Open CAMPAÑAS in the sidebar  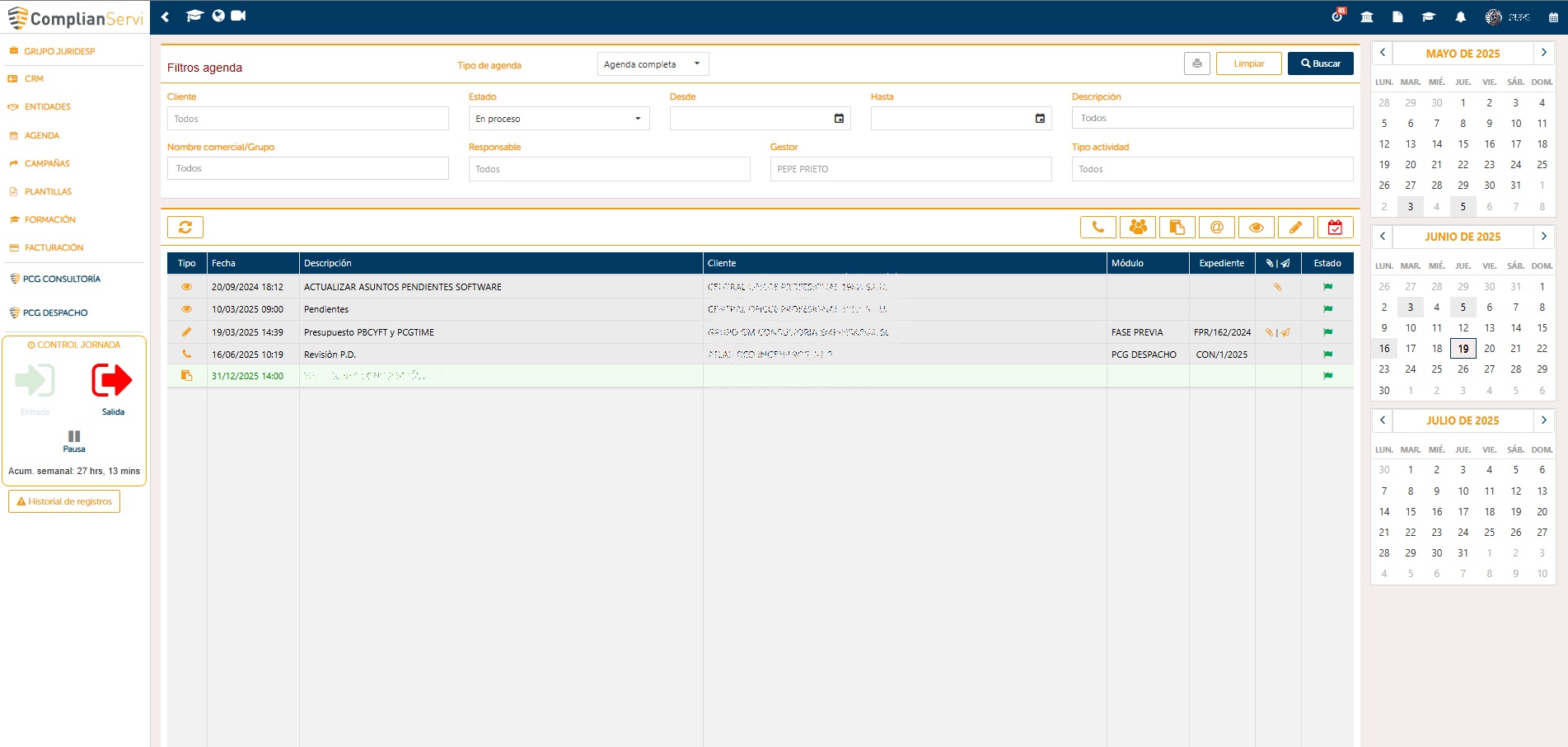[47, 163]
